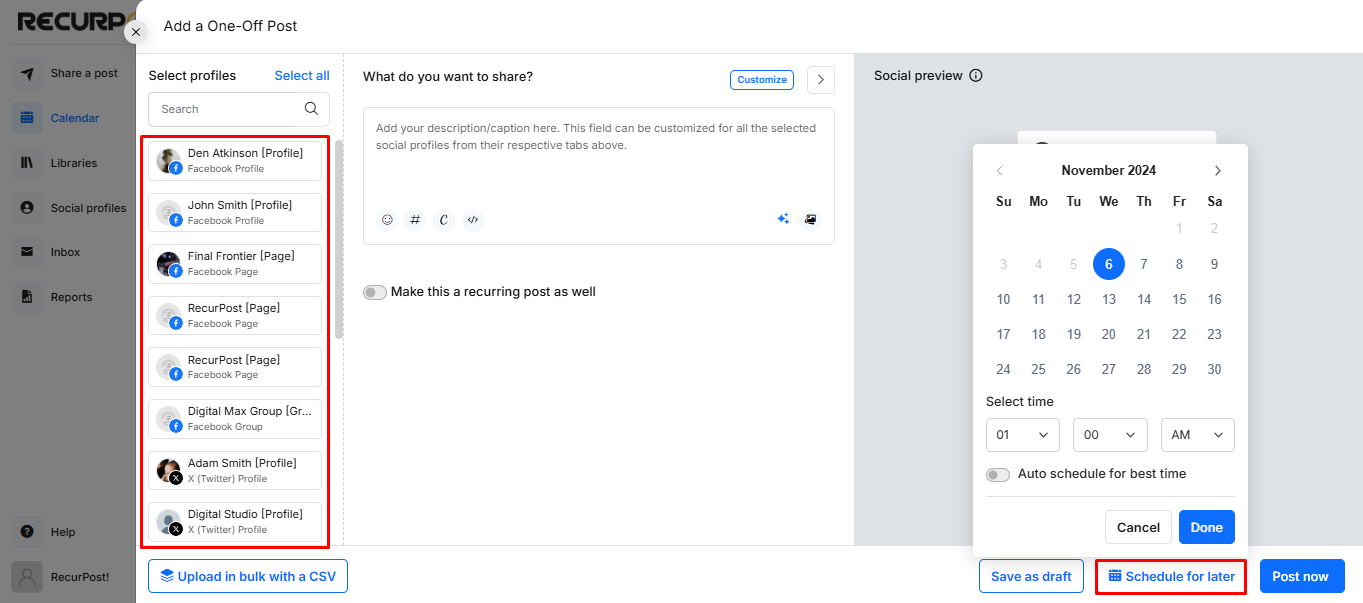This screenshot has height=603, width=1363.
Task: Click the Cancel button in date picker
Action: point(1138,527)
